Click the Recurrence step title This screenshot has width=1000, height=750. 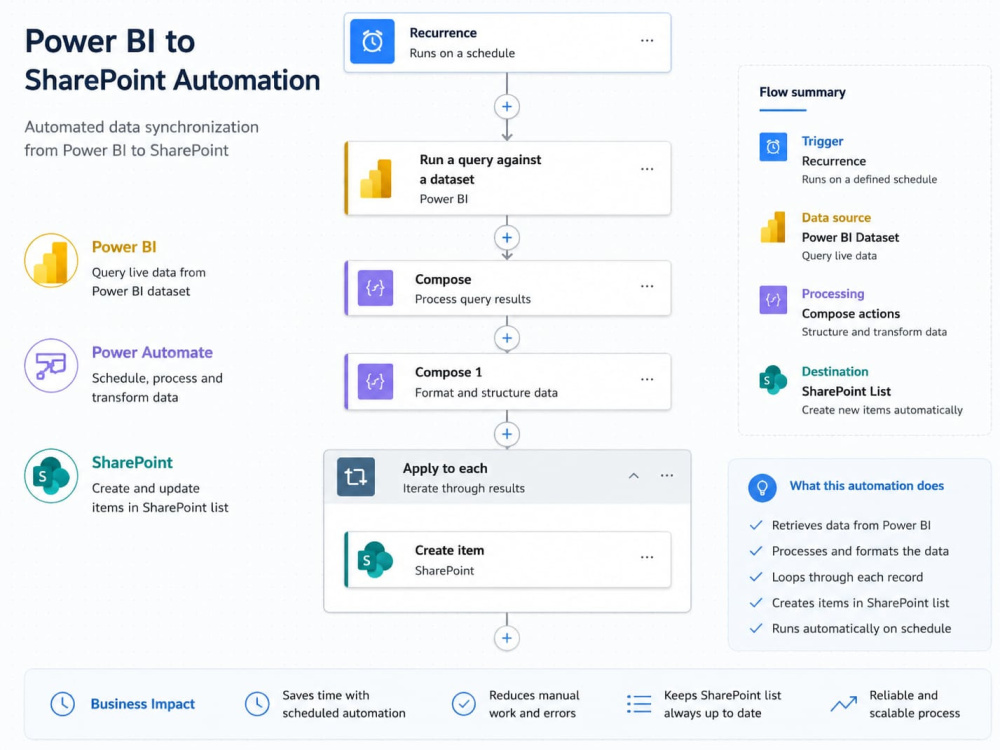pos(443,33)
